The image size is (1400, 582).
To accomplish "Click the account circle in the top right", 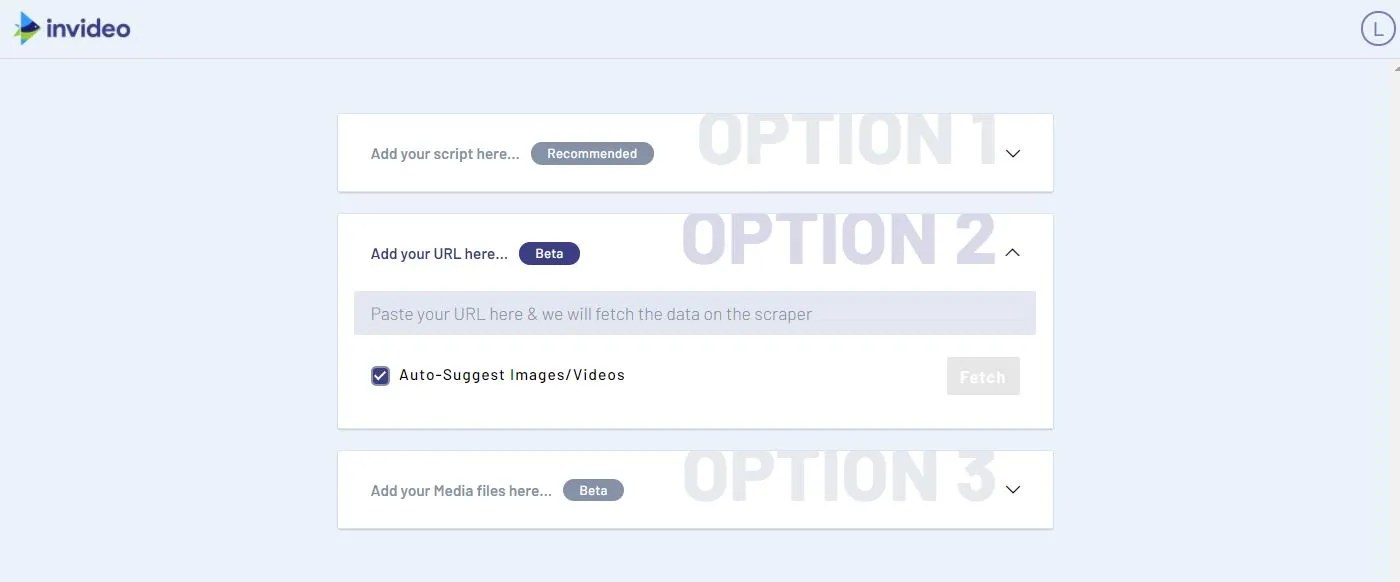I will pyautogui.click(x=1377, y=27).
